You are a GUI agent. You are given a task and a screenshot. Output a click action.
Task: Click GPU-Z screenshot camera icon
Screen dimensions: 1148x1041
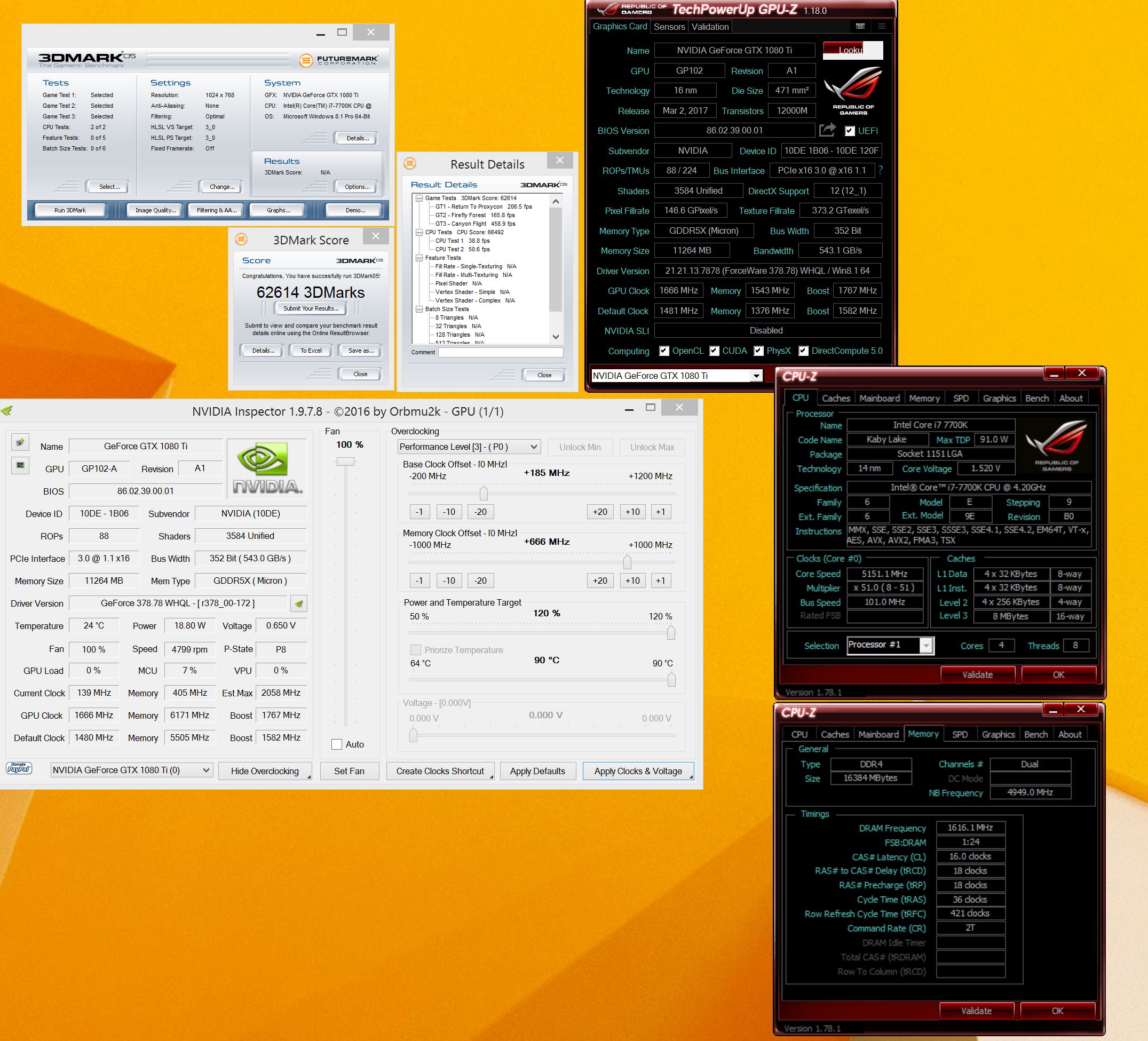pos(860,26)
